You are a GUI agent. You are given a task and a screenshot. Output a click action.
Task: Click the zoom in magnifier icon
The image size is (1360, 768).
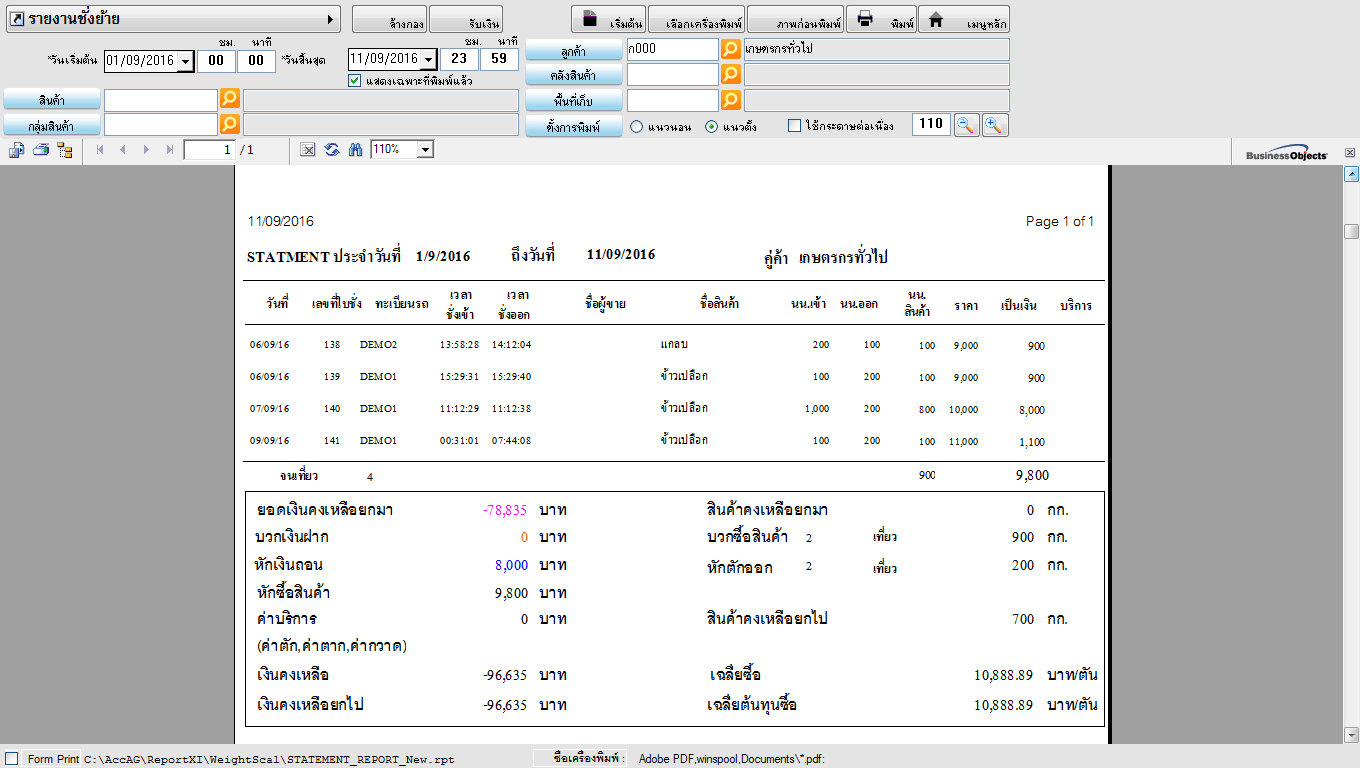click(x=995, y=125)
